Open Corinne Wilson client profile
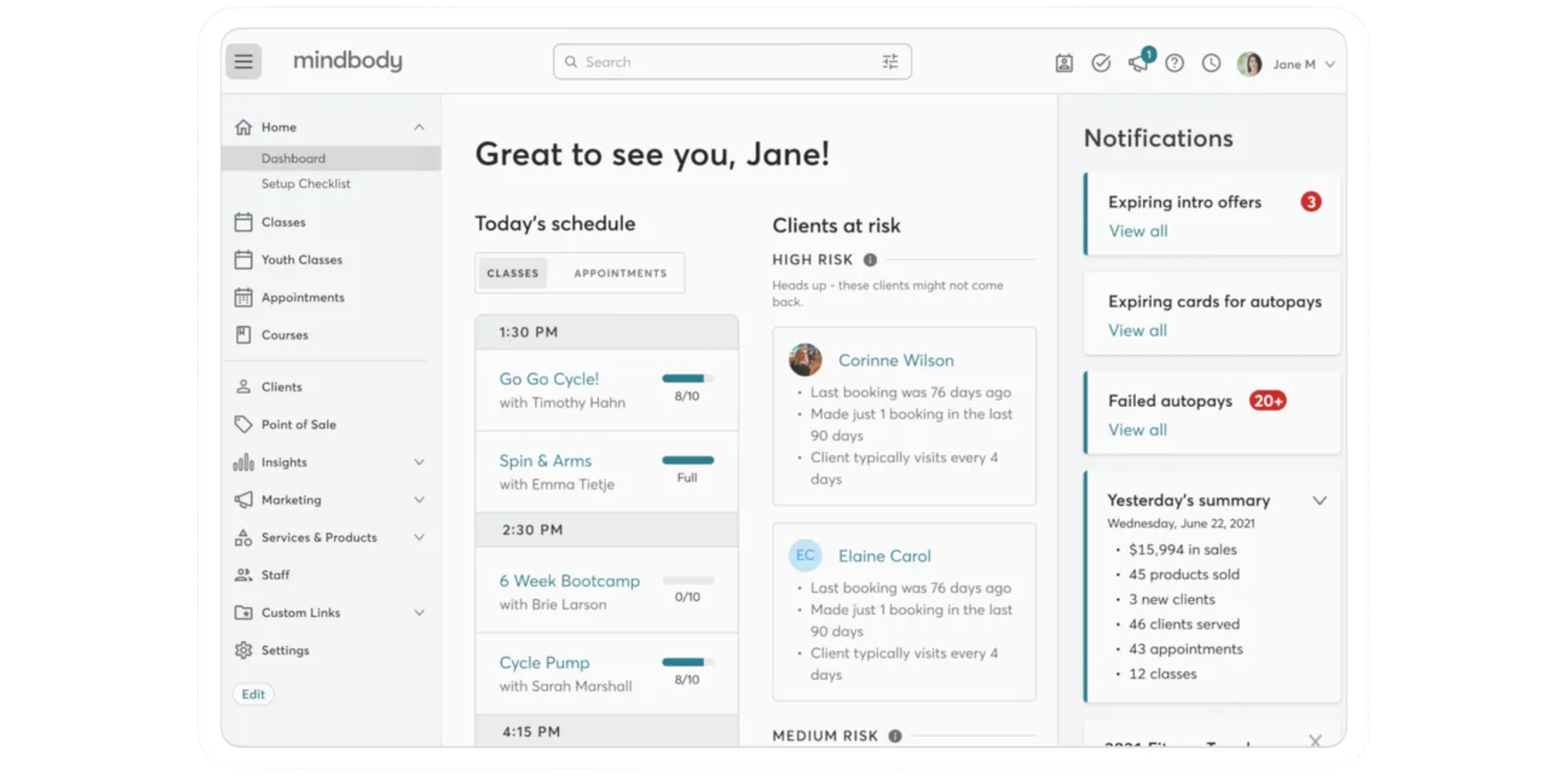The image size is (1568, 784). (896, 361)
